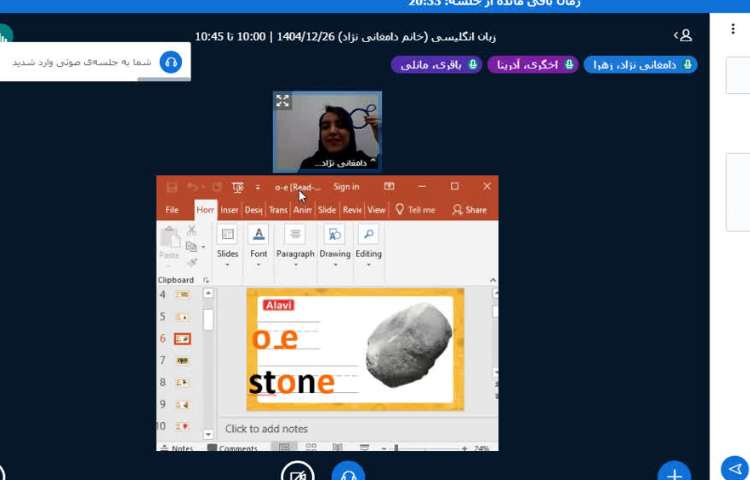Click the zoom slider handle
This screenshot has height=480, width=750.
click(x=396, y=448)
